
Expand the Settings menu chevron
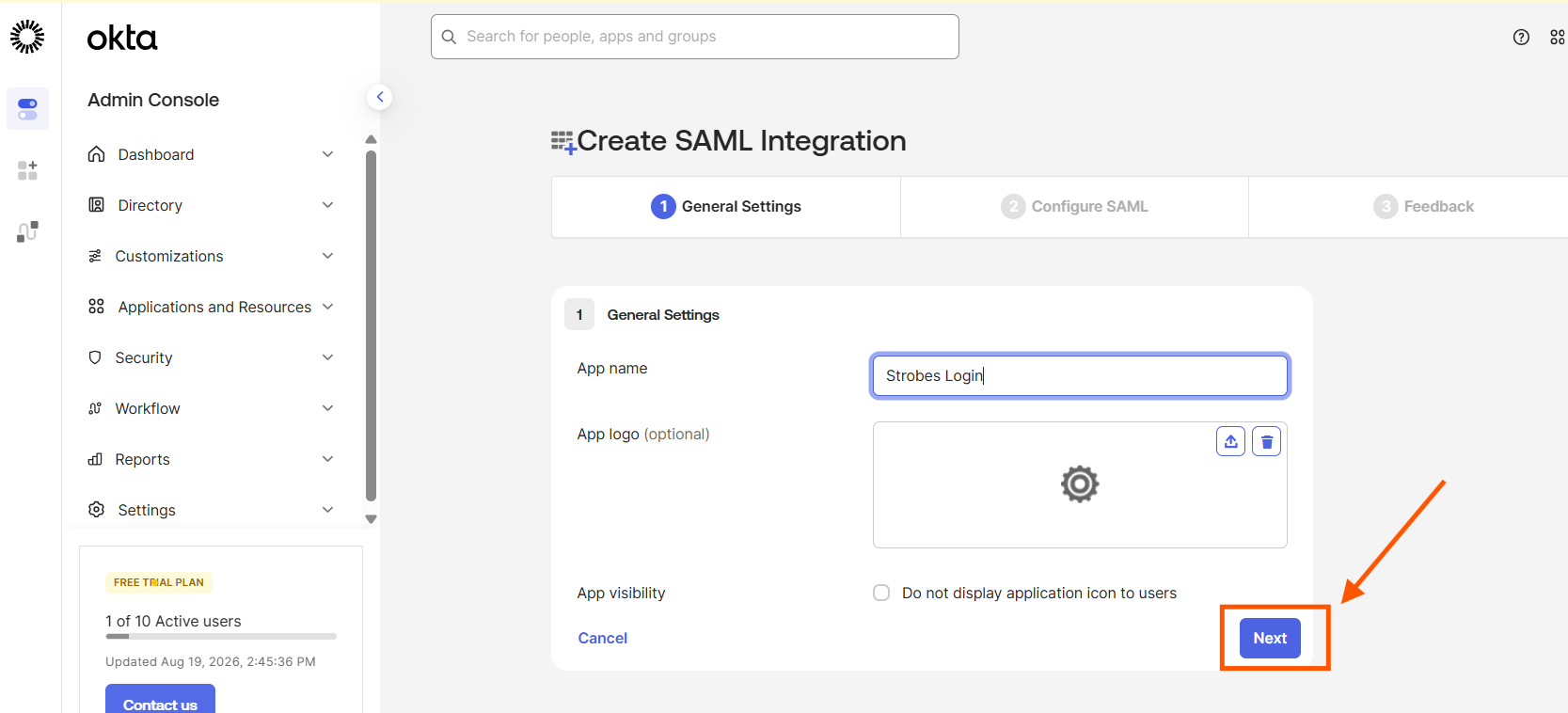(327, 510)
